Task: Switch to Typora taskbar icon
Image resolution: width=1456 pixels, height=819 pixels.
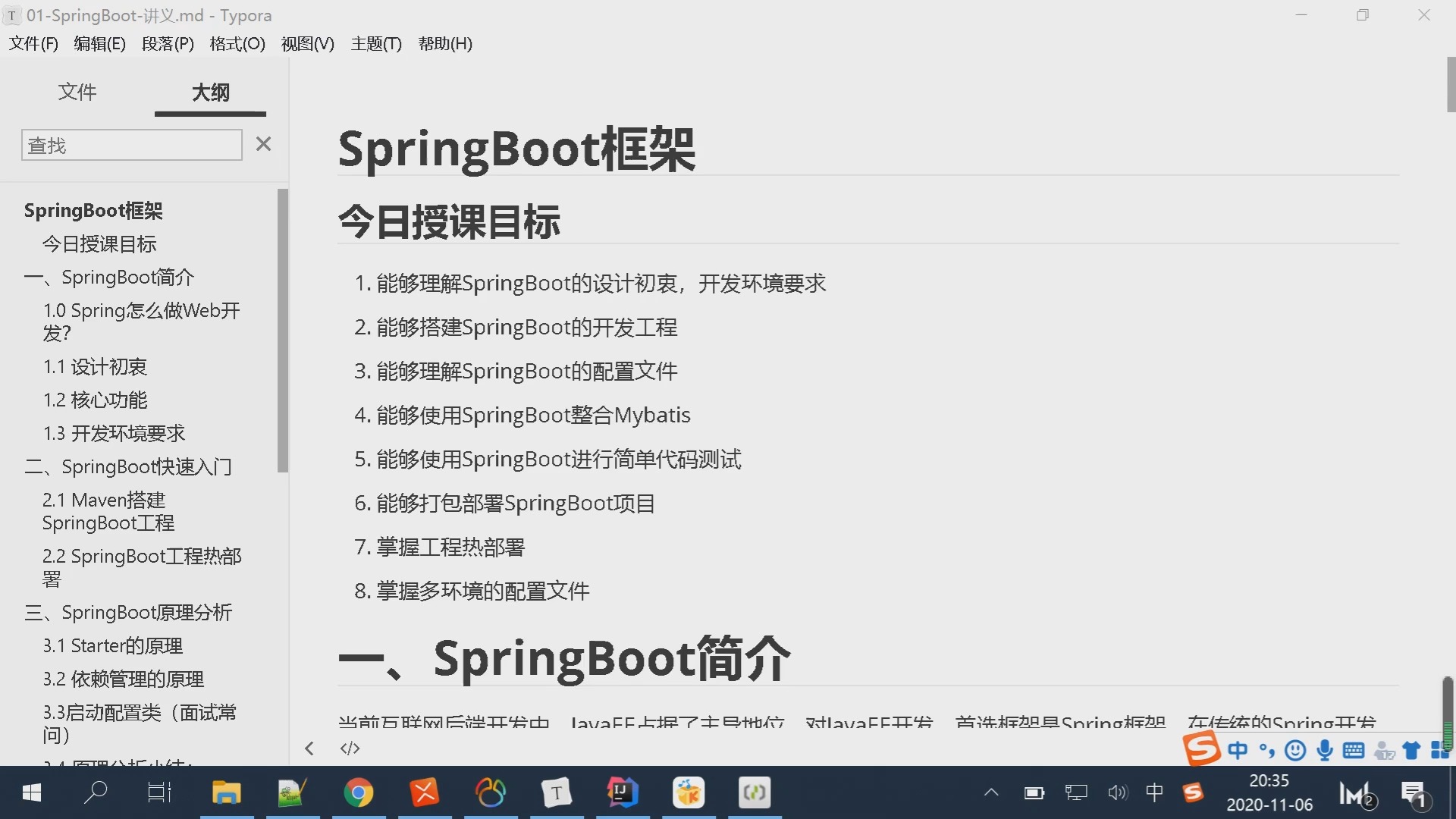Action: (x=557, y=793)
